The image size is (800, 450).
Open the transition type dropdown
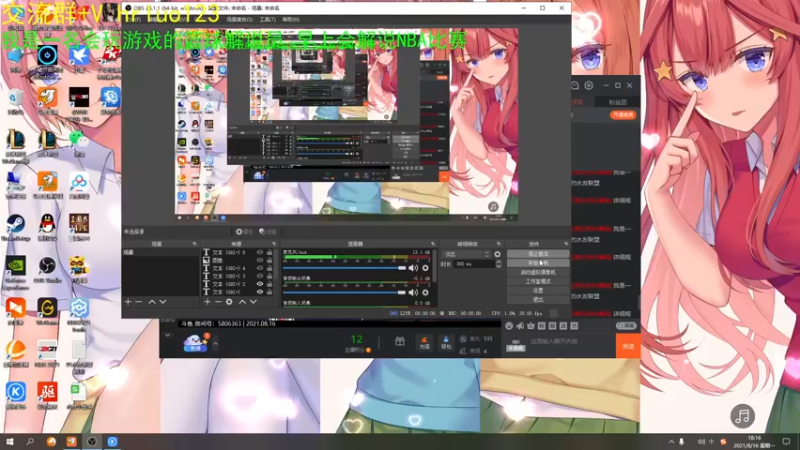click(467, 254)
